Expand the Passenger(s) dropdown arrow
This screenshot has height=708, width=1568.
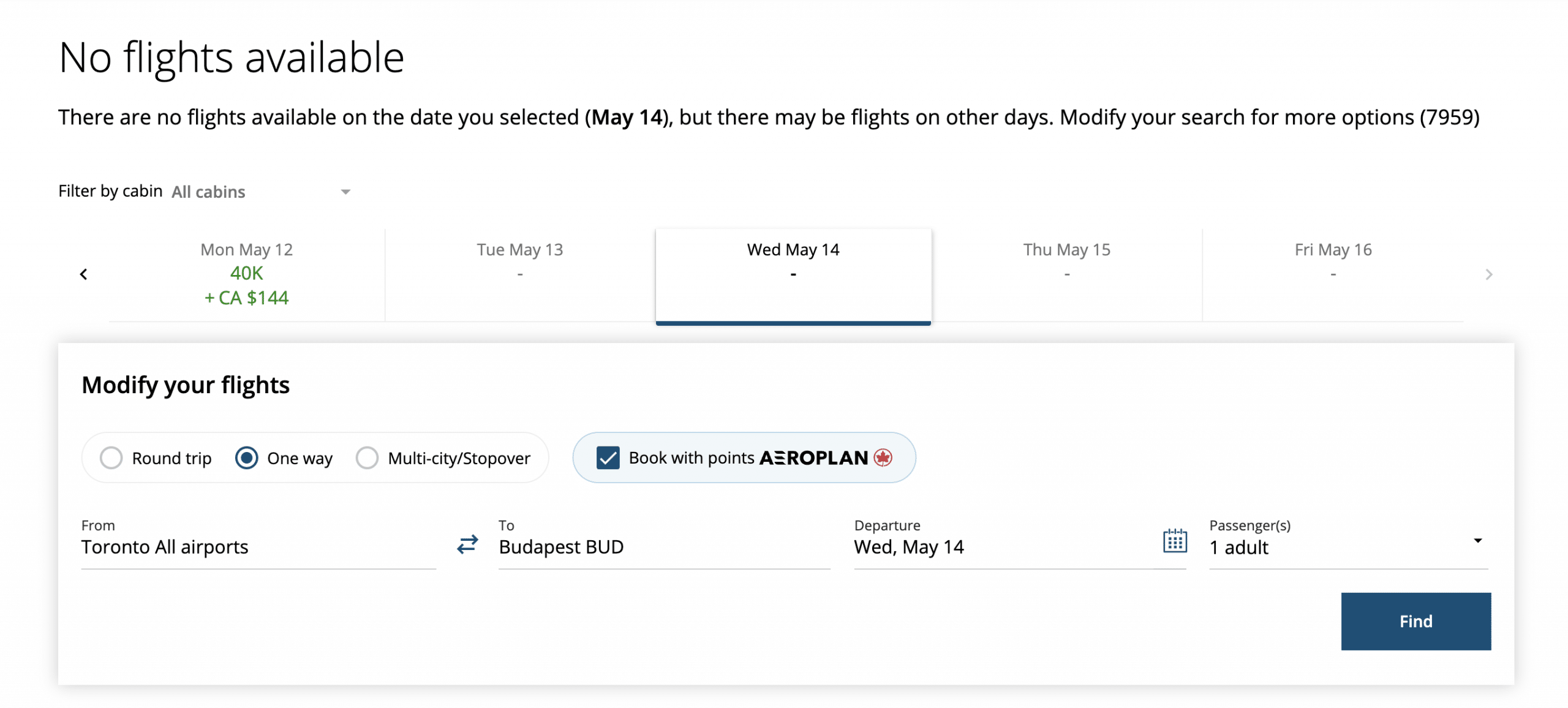point(1477,541)
